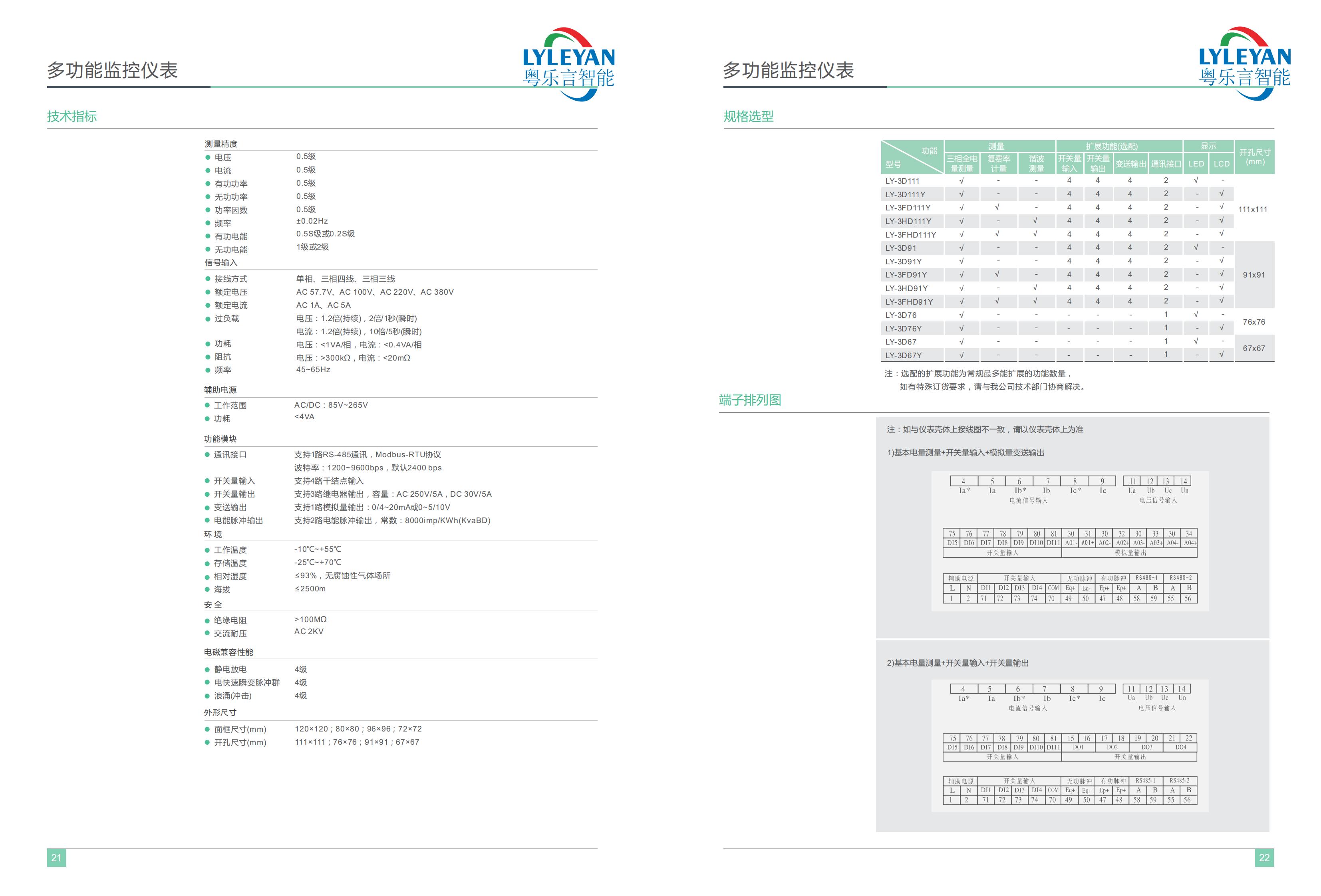1321x896 pixels.
Task: Click the LED column header
Action: 1196,164
